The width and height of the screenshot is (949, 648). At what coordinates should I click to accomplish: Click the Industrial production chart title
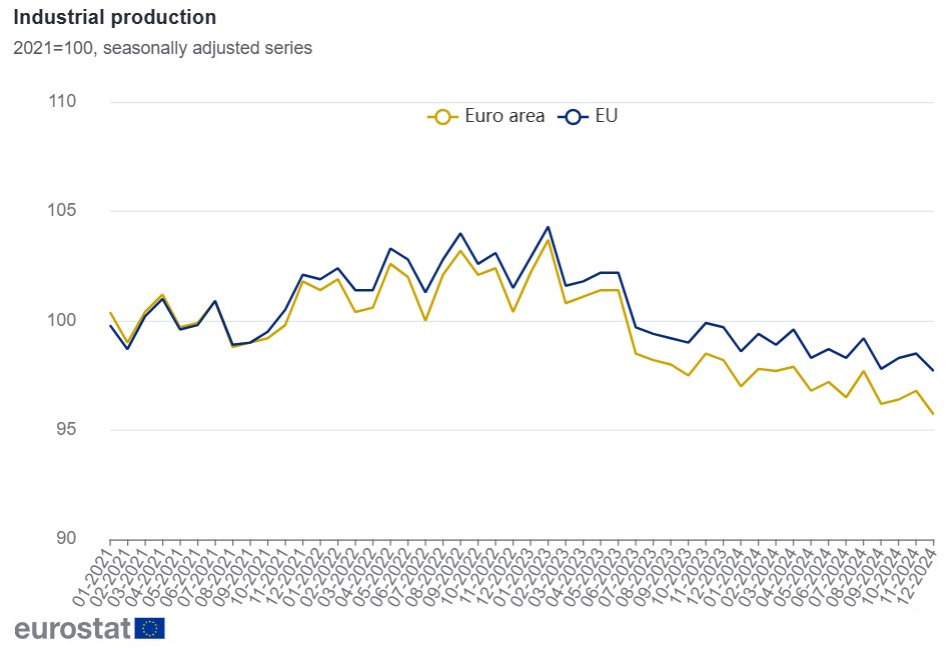click(115, 18)
